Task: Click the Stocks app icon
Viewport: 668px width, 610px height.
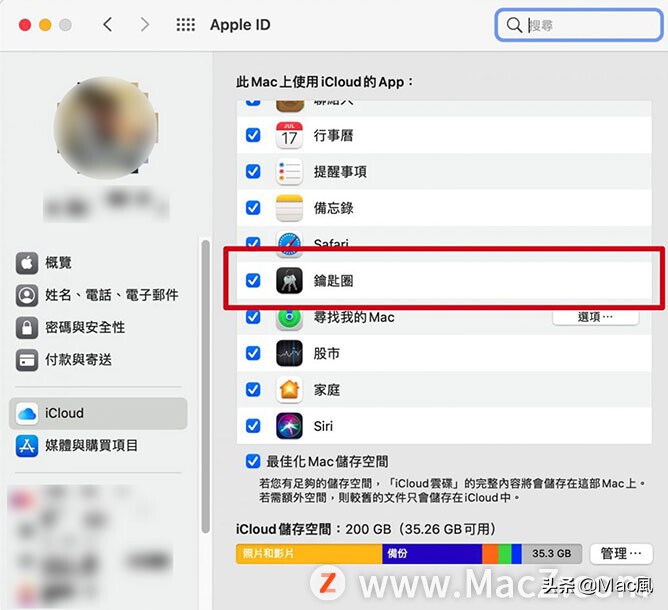Action: point(289,353)
